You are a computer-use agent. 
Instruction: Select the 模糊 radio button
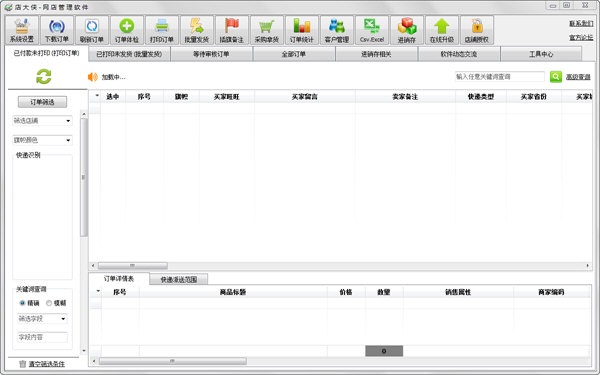(x=49, y=303)
